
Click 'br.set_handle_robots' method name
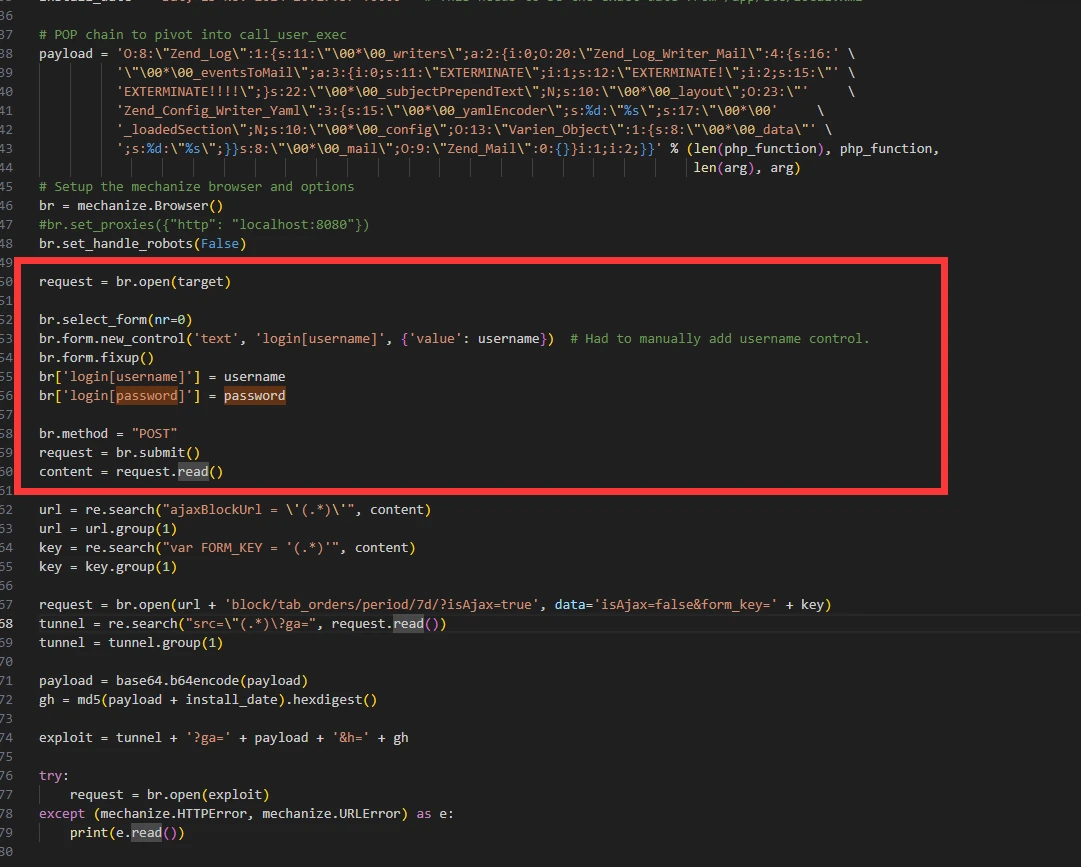(116, 243)
